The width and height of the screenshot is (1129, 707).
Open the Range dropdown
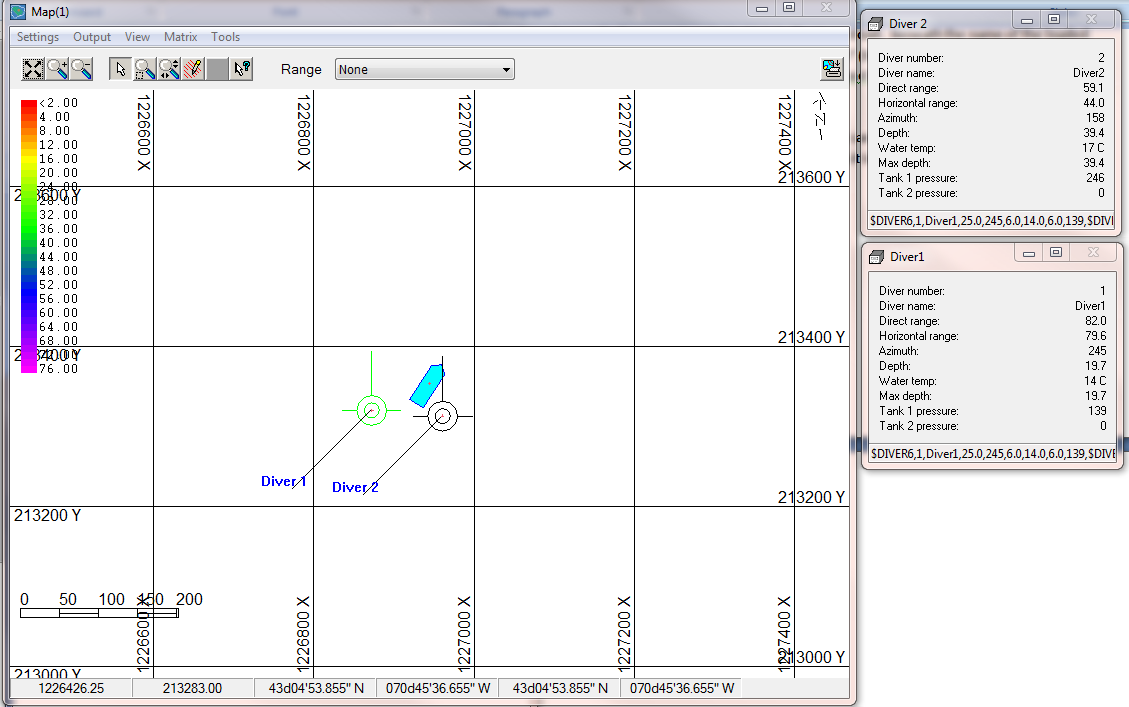(425, 69)
